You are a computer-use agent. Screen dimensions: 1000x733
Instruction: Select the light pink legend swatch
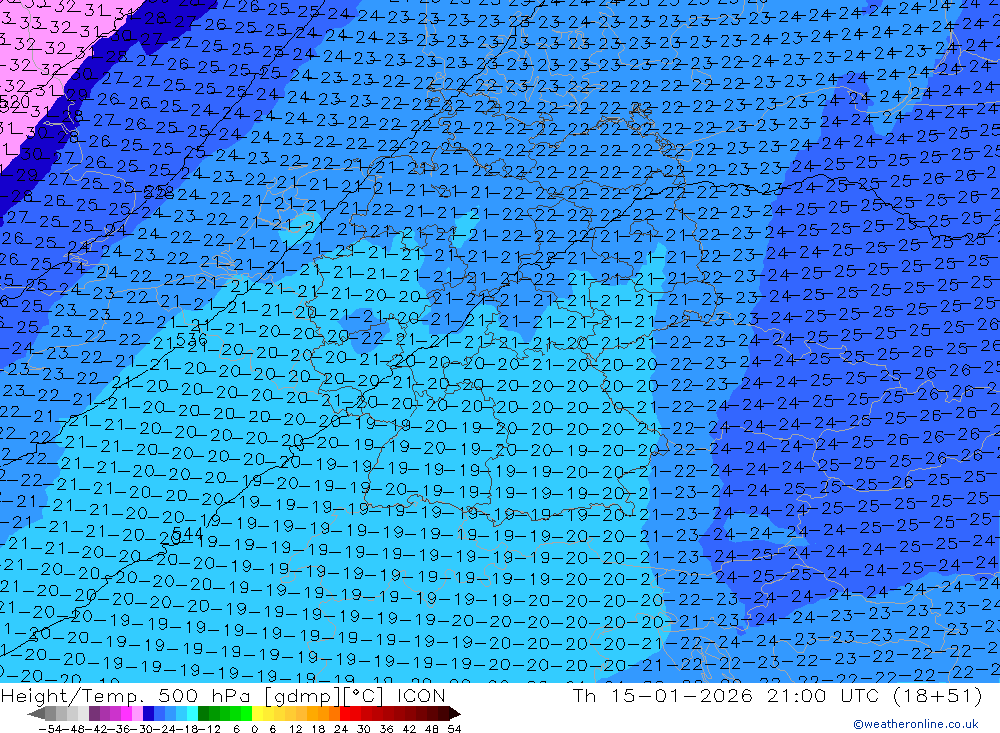click(x=137, y=714)
